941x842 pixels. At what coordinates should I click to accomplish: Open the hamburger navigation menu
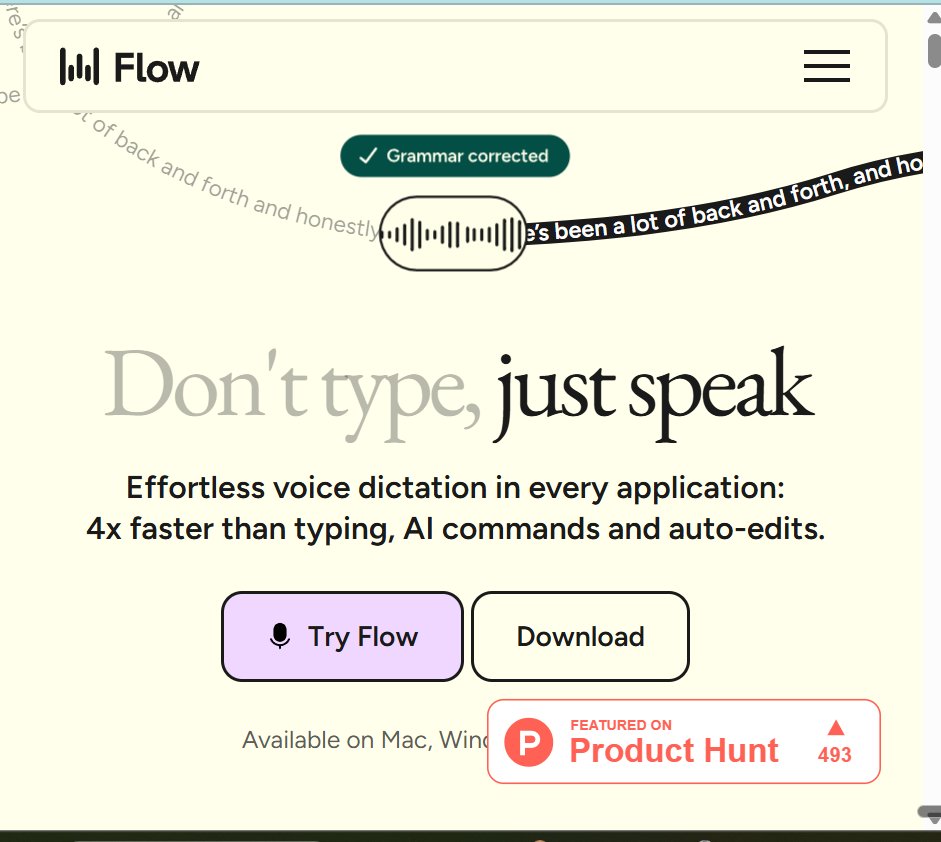pos(826,66)
